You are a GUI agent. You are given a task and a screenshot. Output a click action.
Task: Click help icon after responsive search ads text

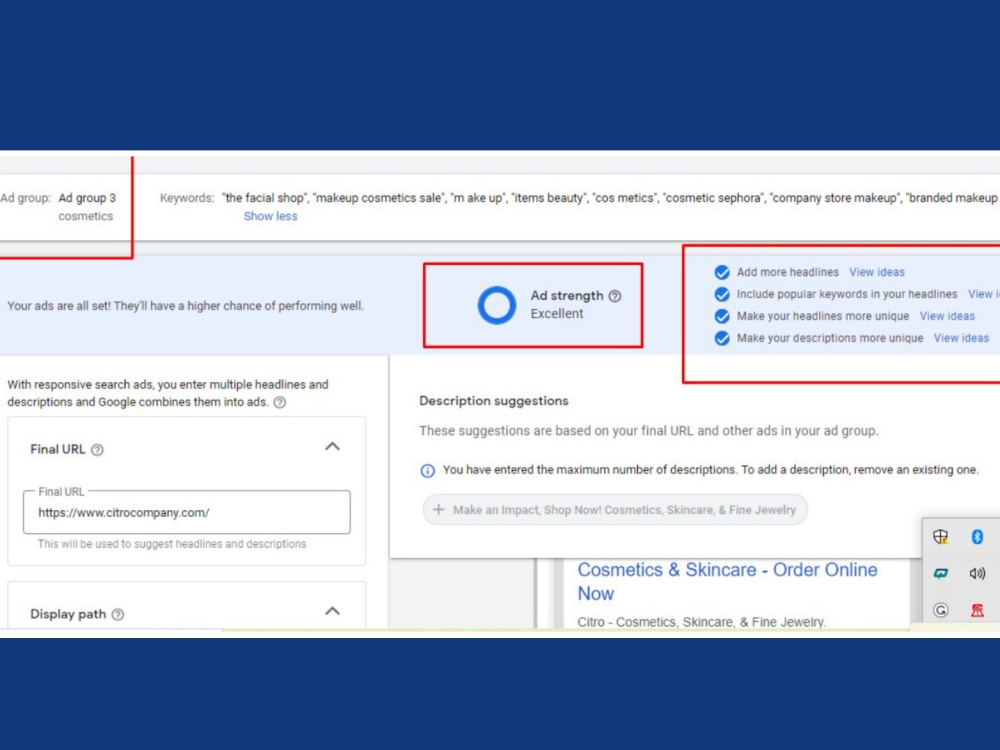(x=279, y=402)
